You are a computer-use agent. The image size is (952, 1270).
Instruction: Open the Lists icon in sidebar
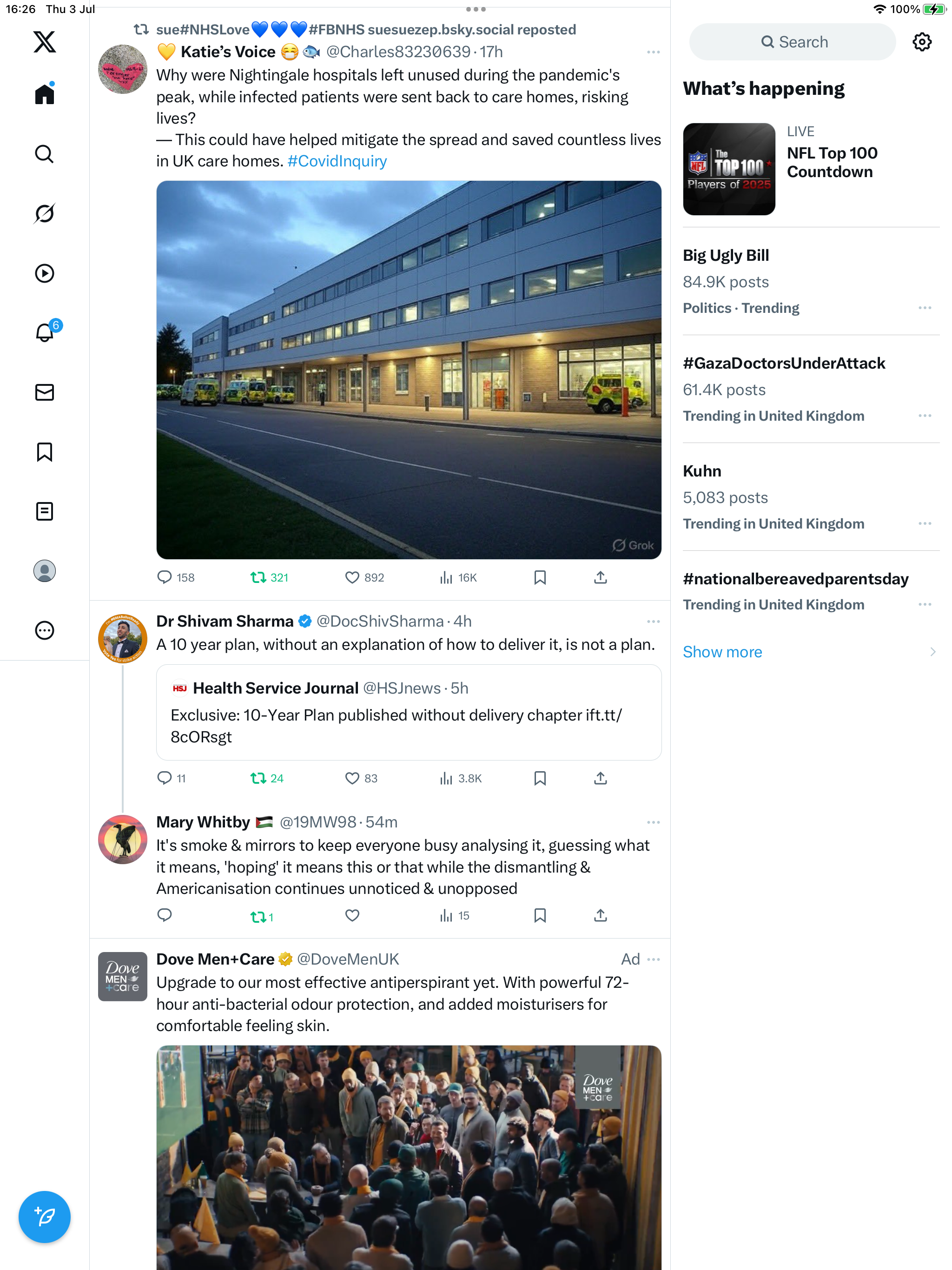pos(44,511)
